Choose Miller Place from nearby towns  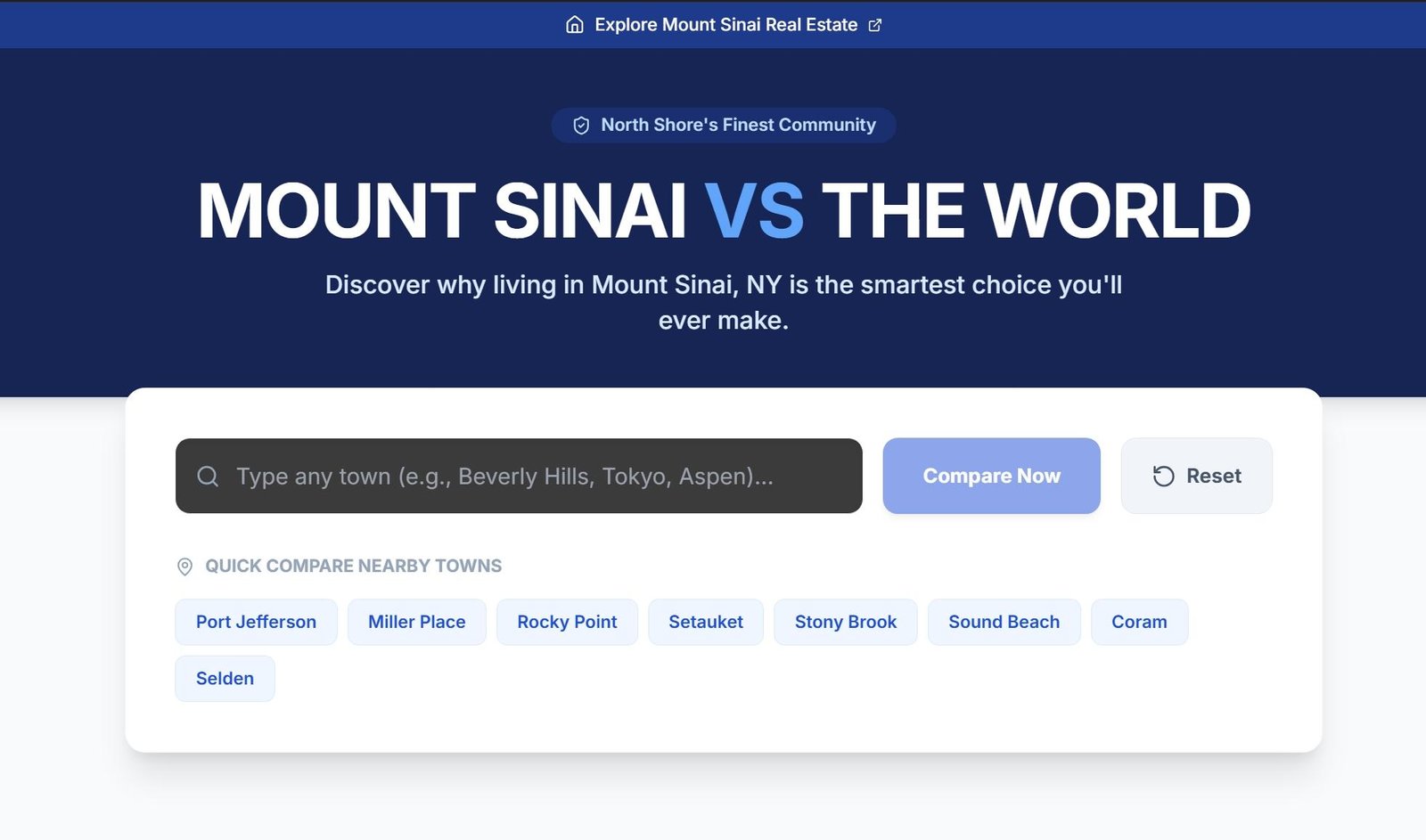pos(416,622)
